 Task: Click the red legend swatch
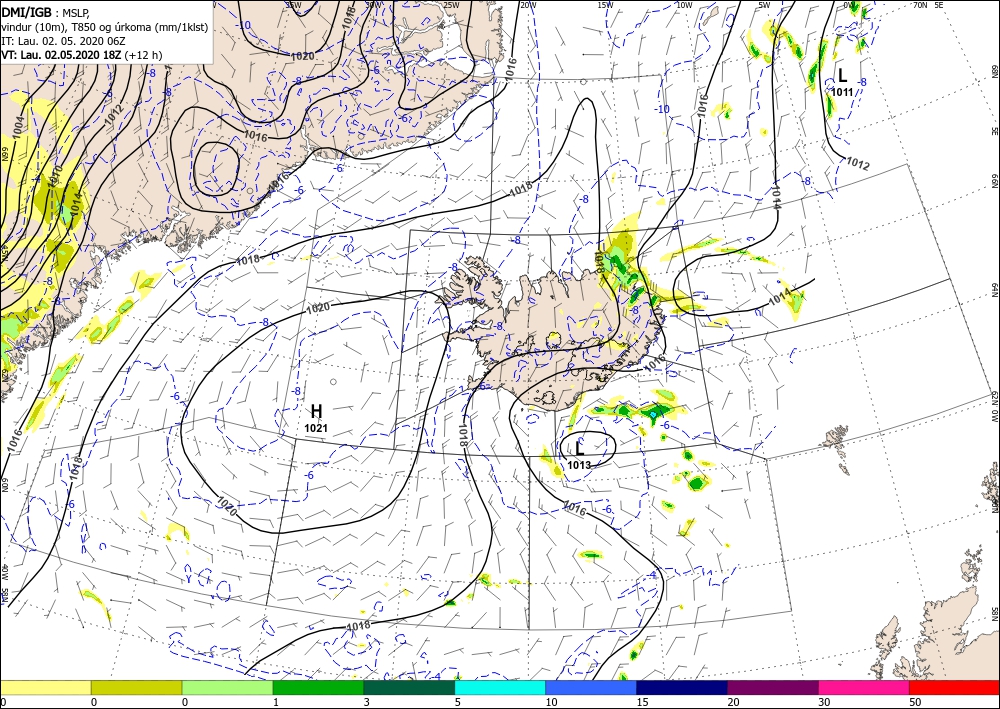(x=955, y=687)
